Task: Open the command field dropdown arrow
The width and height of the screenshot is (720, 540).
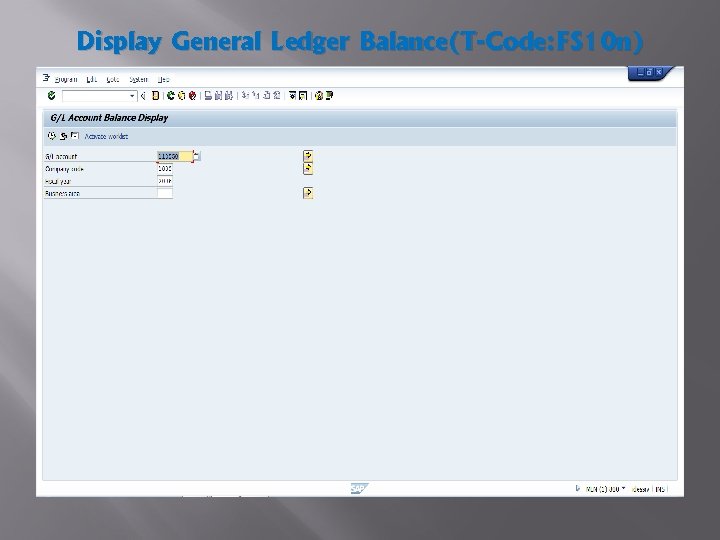Action: tap(132, 96)
